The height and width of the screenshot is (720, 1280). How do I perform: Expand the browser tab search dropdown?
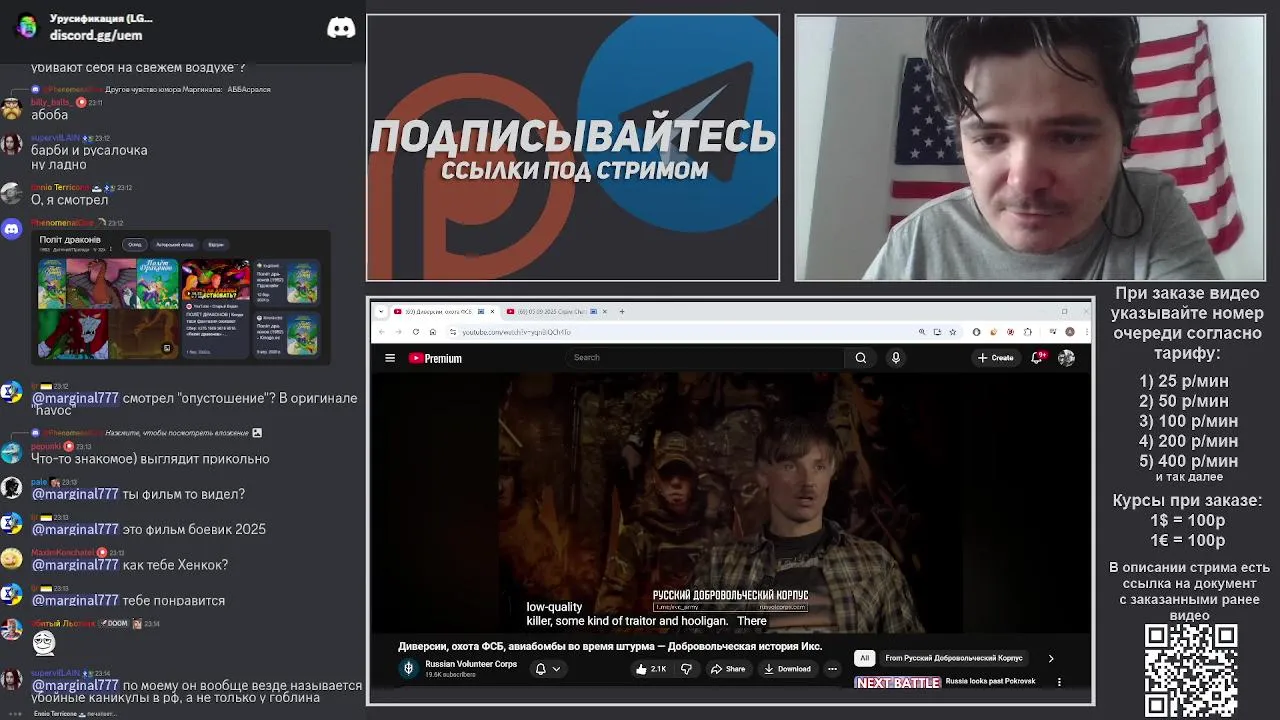(380, 311)
